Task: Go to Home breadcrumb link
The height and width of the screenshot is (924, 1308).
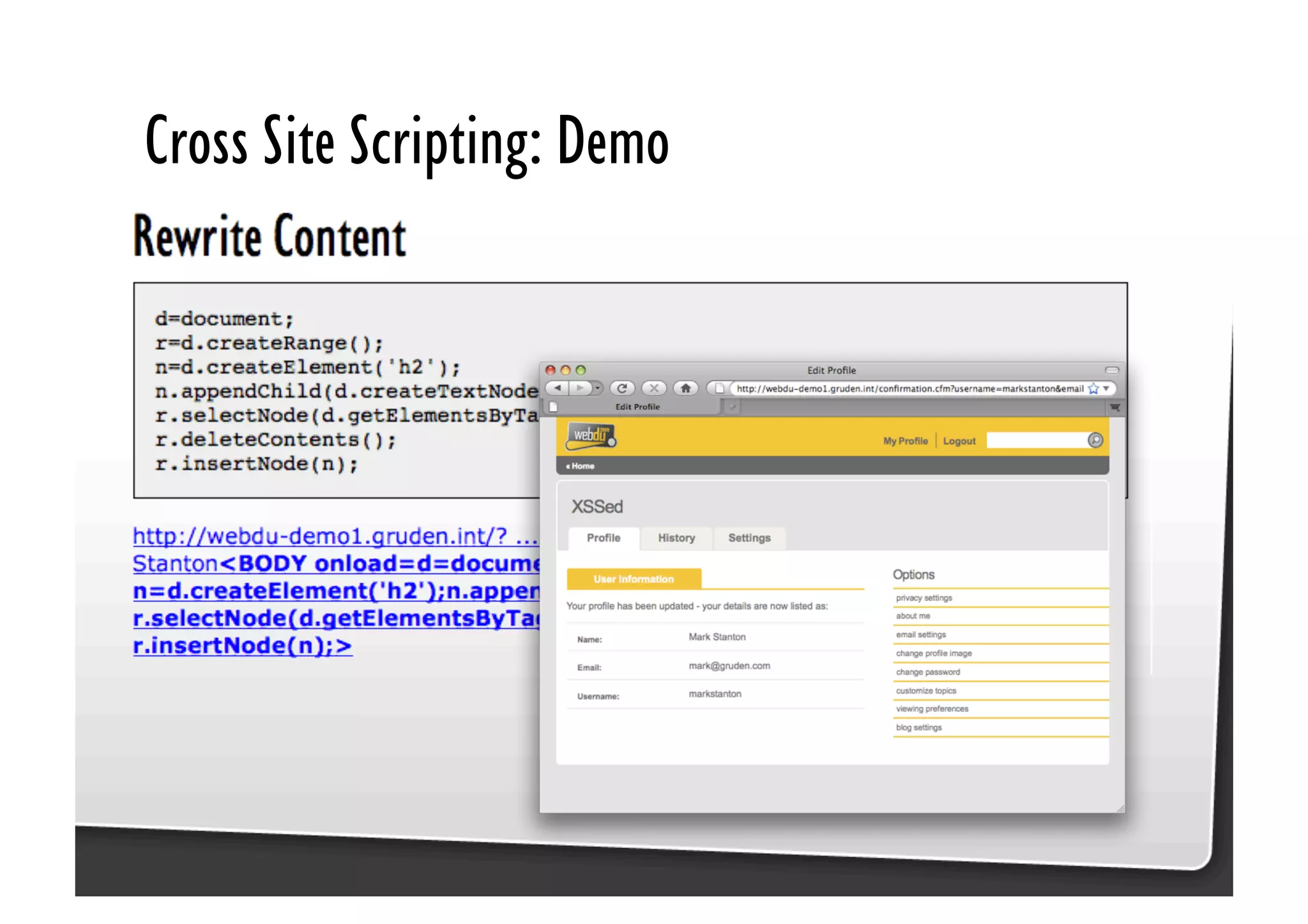Action: pos(580,466)
